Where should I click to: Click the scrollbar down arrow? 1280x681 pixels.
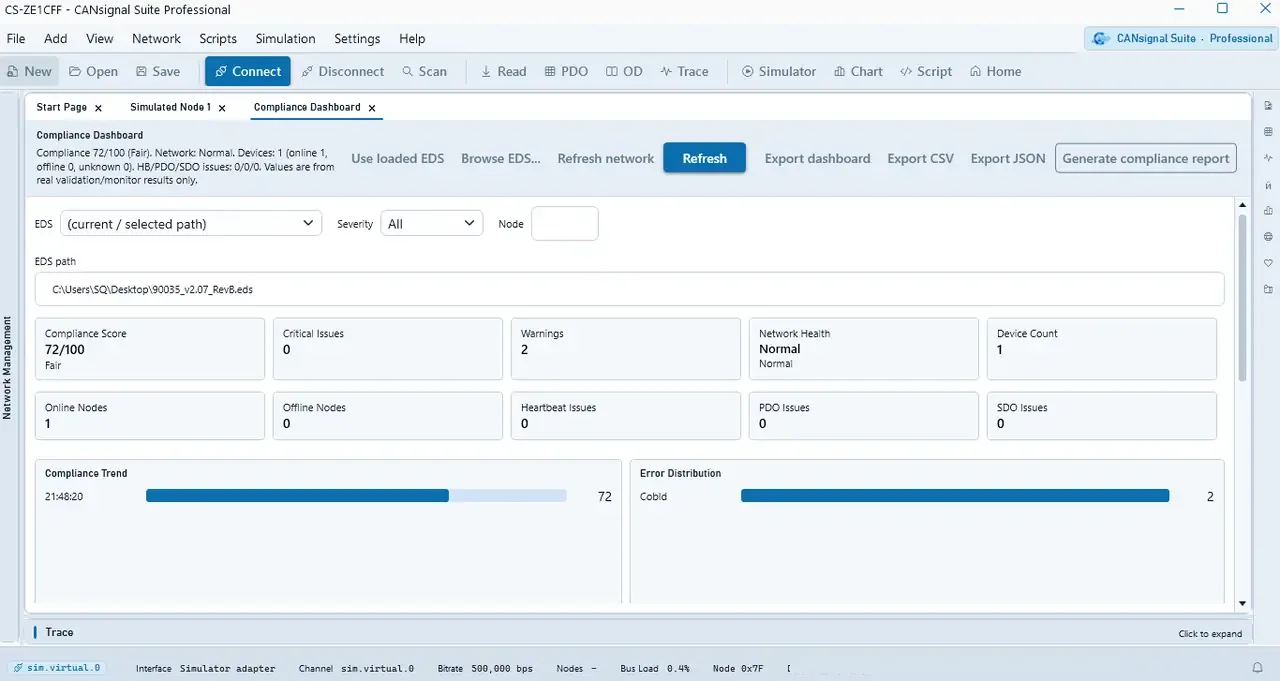pyautogui.click(x=1242, y=603)
